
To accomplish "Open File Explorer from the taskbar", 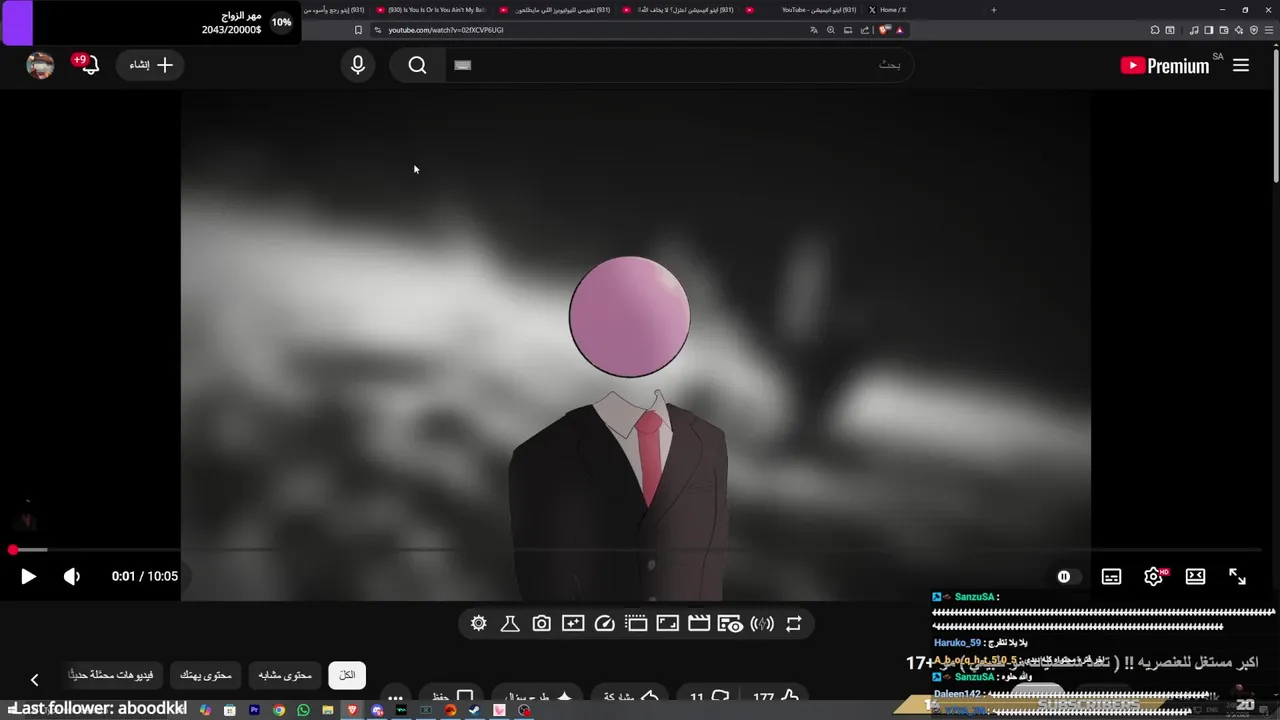I will [x=328, y=710].
